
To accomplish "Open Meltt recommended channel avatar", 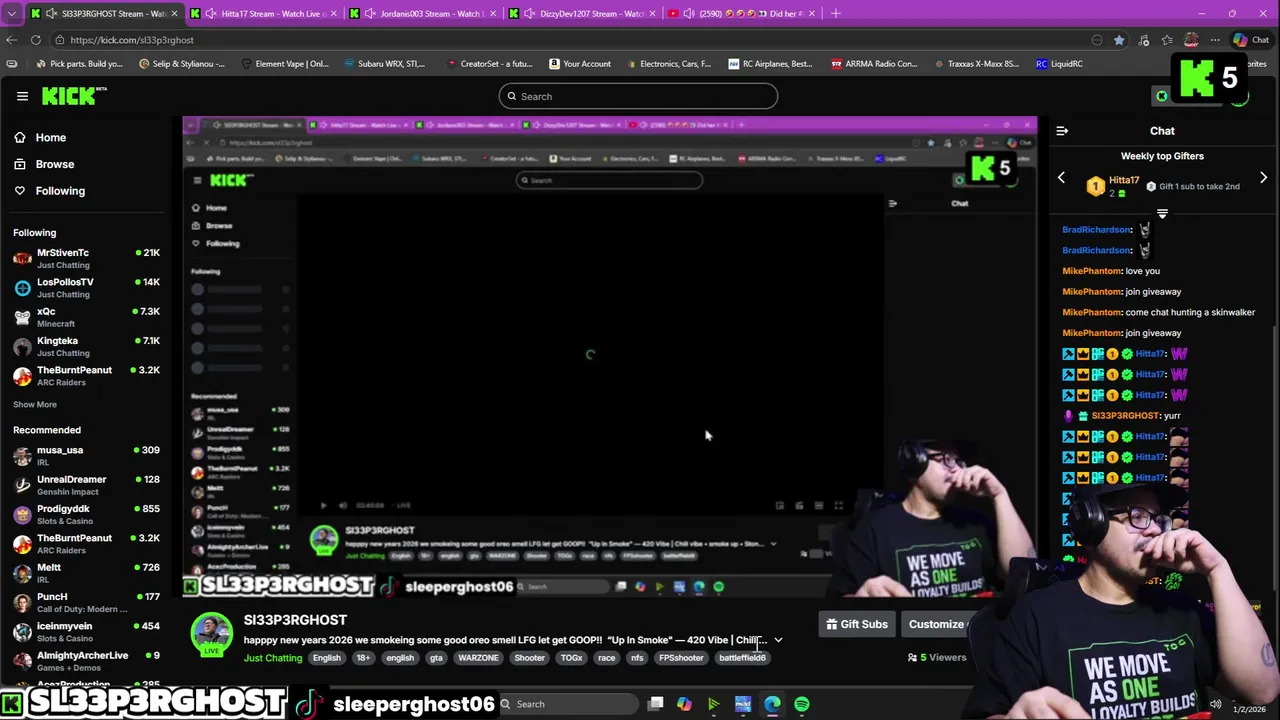I will click(22, 573).
